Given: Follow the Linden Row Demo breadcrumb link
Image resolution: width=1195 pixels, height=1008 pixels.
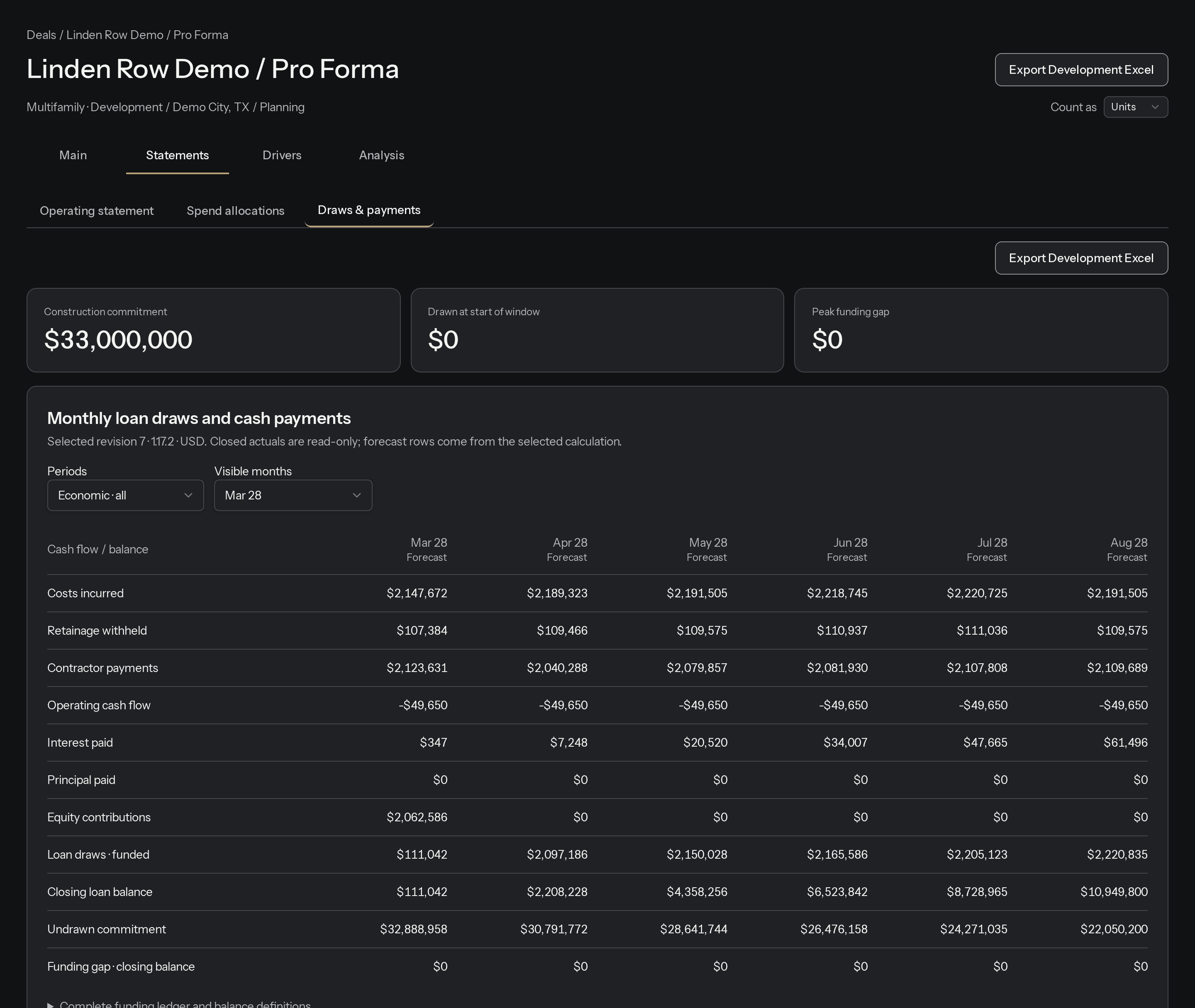Looking at the screenshot, I should (x=115, y=35).
